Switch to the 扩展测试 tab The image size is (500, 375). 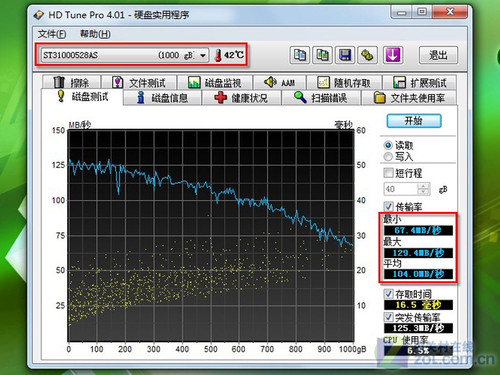pyautogui.click(x=420, y=82)
